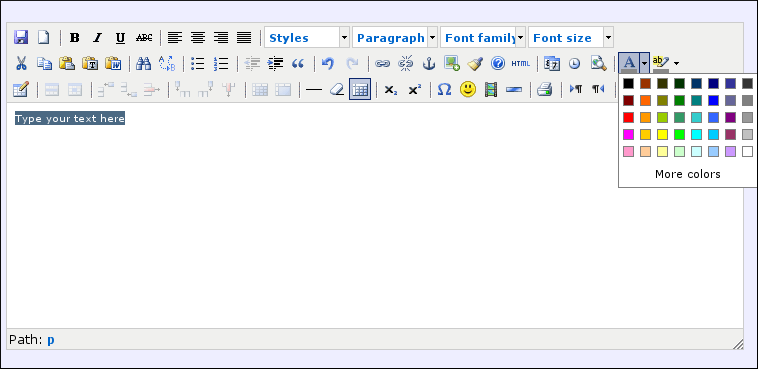Paste from Word
Screen dimensions: 758x369
click(113, 63)
